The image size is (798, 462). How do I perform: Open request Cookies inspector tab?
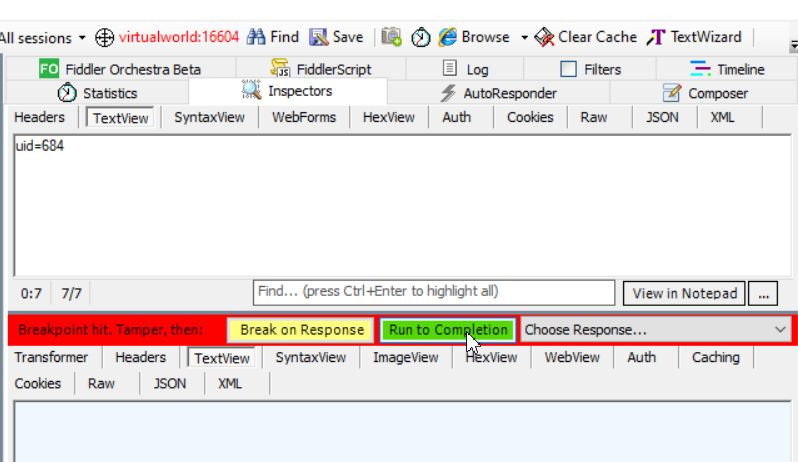click(x=530, y=118)
